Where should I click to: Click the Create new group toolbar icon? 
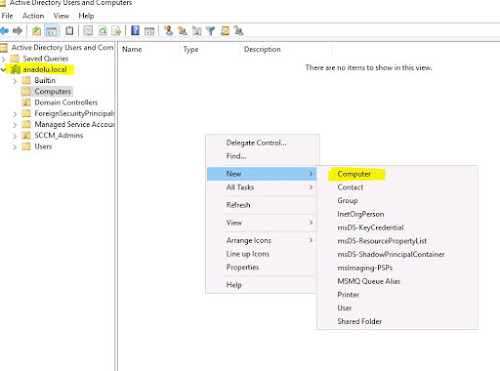click(x=182, y=31)
